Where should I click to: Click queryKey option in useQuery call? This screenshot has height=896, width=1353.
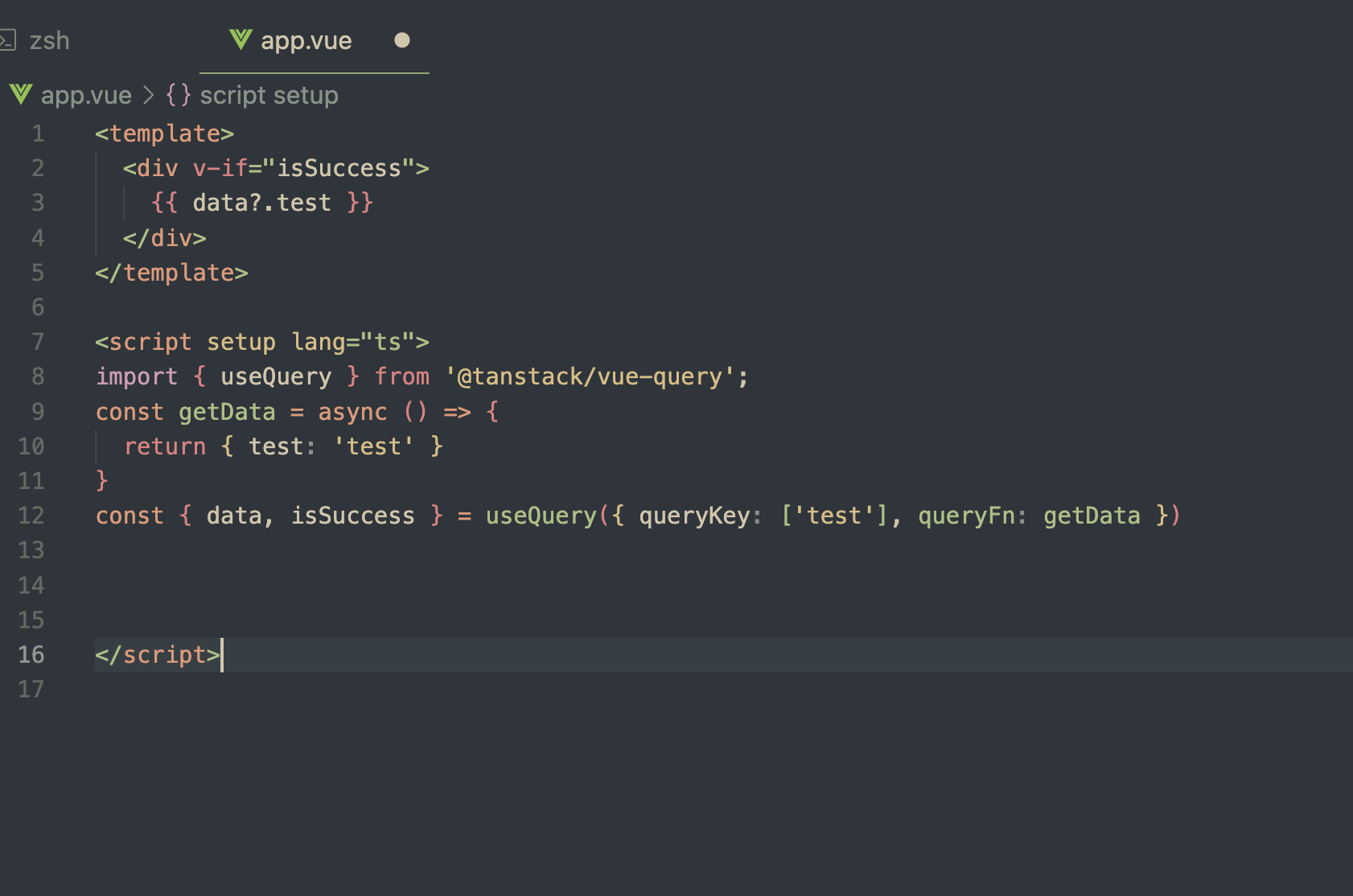coord(694,516)
